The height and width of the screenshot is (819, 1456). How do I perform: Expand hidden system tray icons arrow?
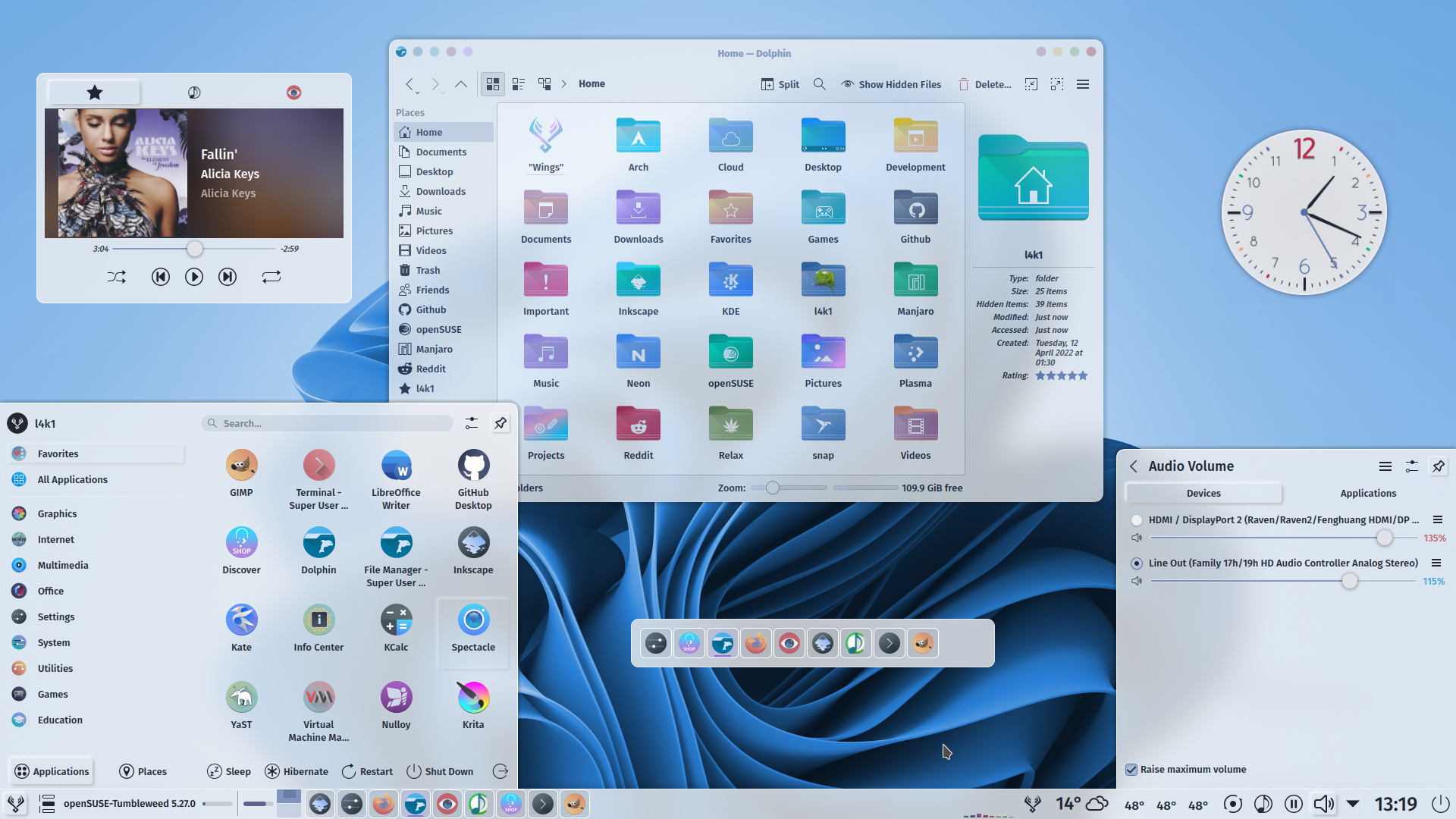(1354, 804)
